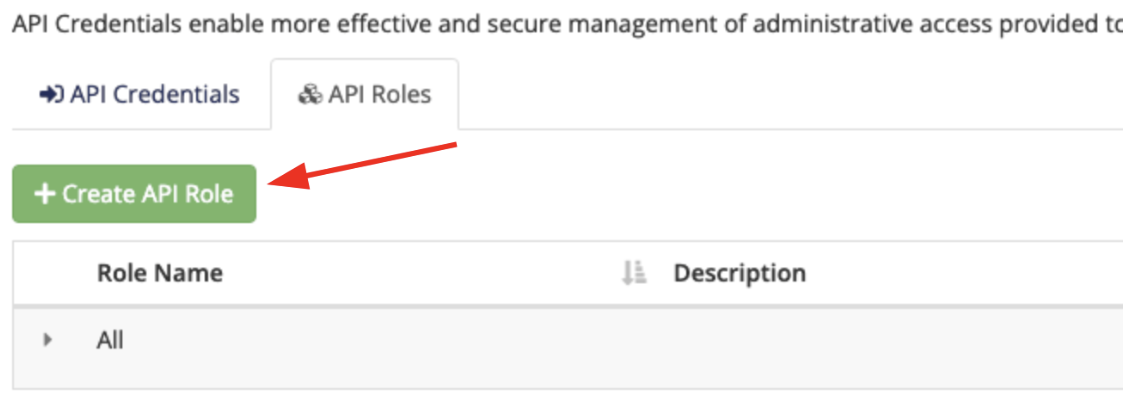Select the API Roles tab

click(364, 95)
